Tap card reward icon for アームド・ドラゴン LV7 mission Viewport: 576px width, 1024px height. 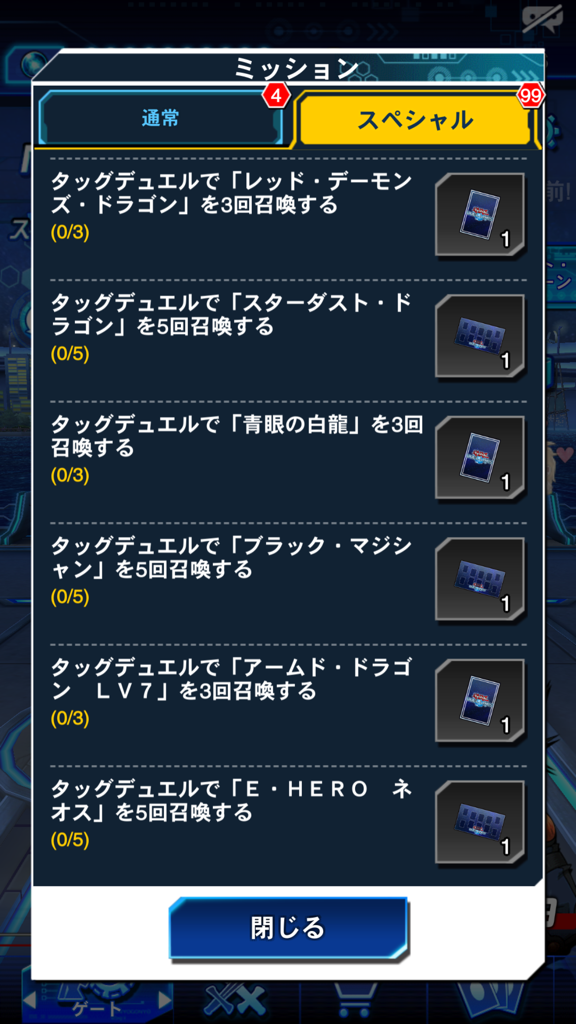pyautogui.click(x=480, y=701)
